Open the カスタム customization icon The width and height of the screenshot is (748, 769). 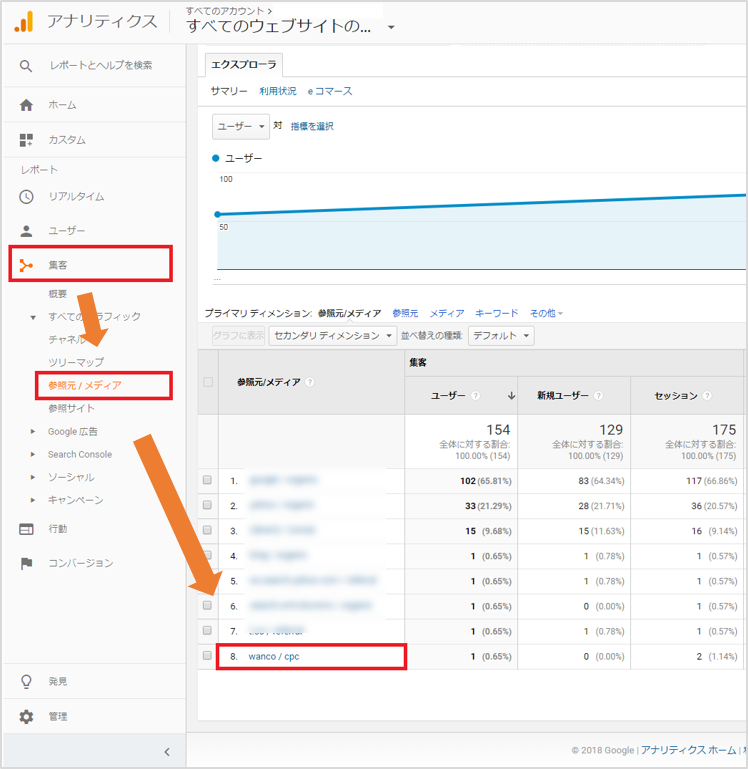click(26, 140)
